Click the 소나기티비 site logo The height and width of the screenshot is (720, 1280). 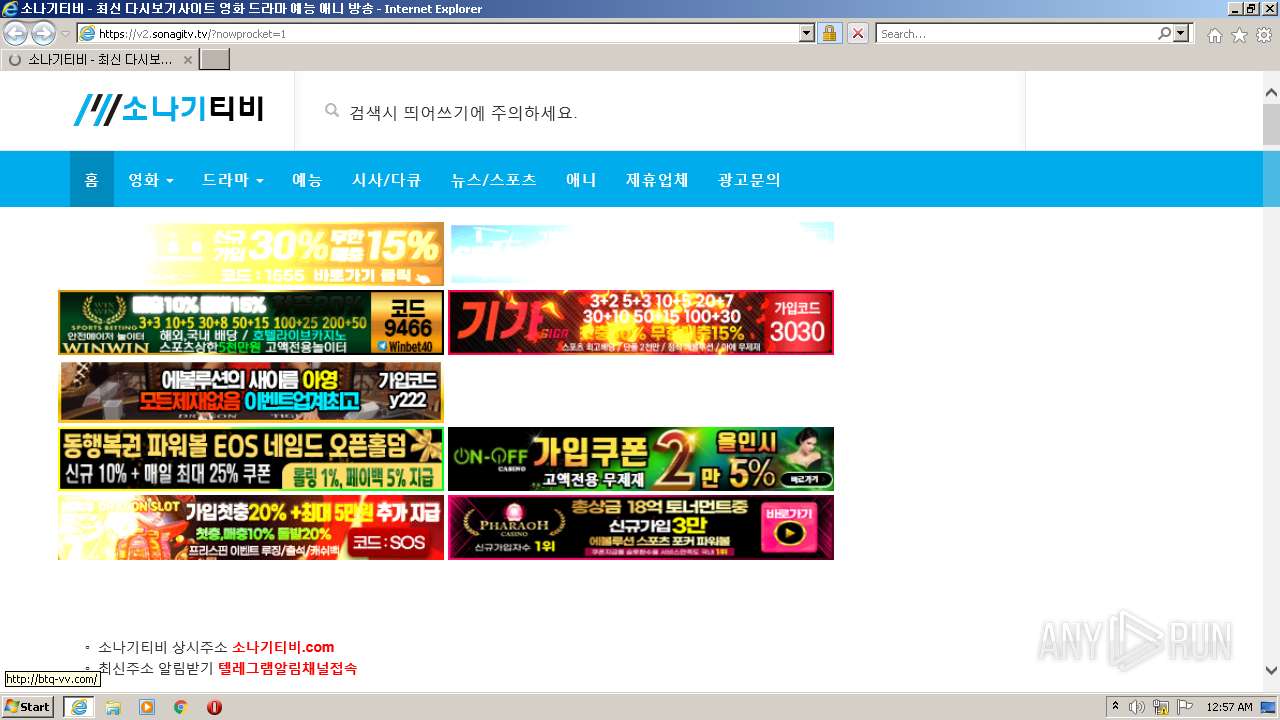(168, 109)
